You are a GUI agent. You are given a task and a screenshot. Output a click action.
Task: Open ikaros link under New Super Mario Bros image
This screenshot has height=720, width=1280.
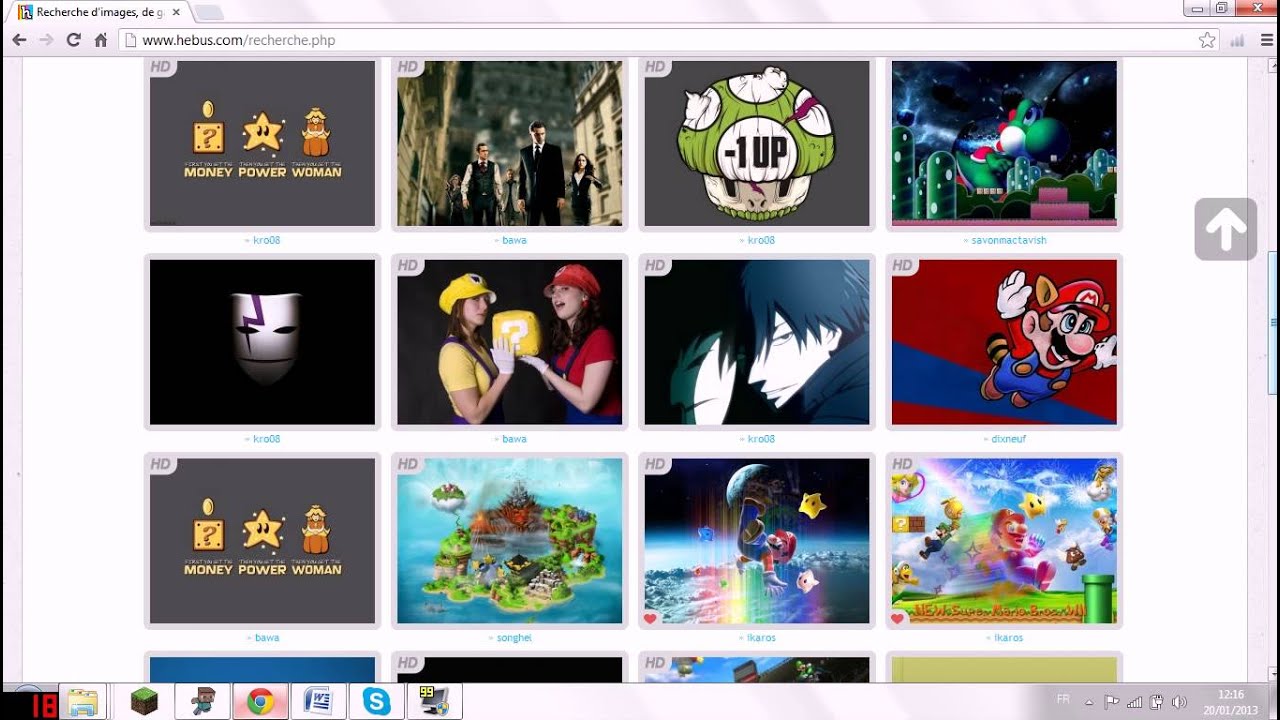[1009, 638]
